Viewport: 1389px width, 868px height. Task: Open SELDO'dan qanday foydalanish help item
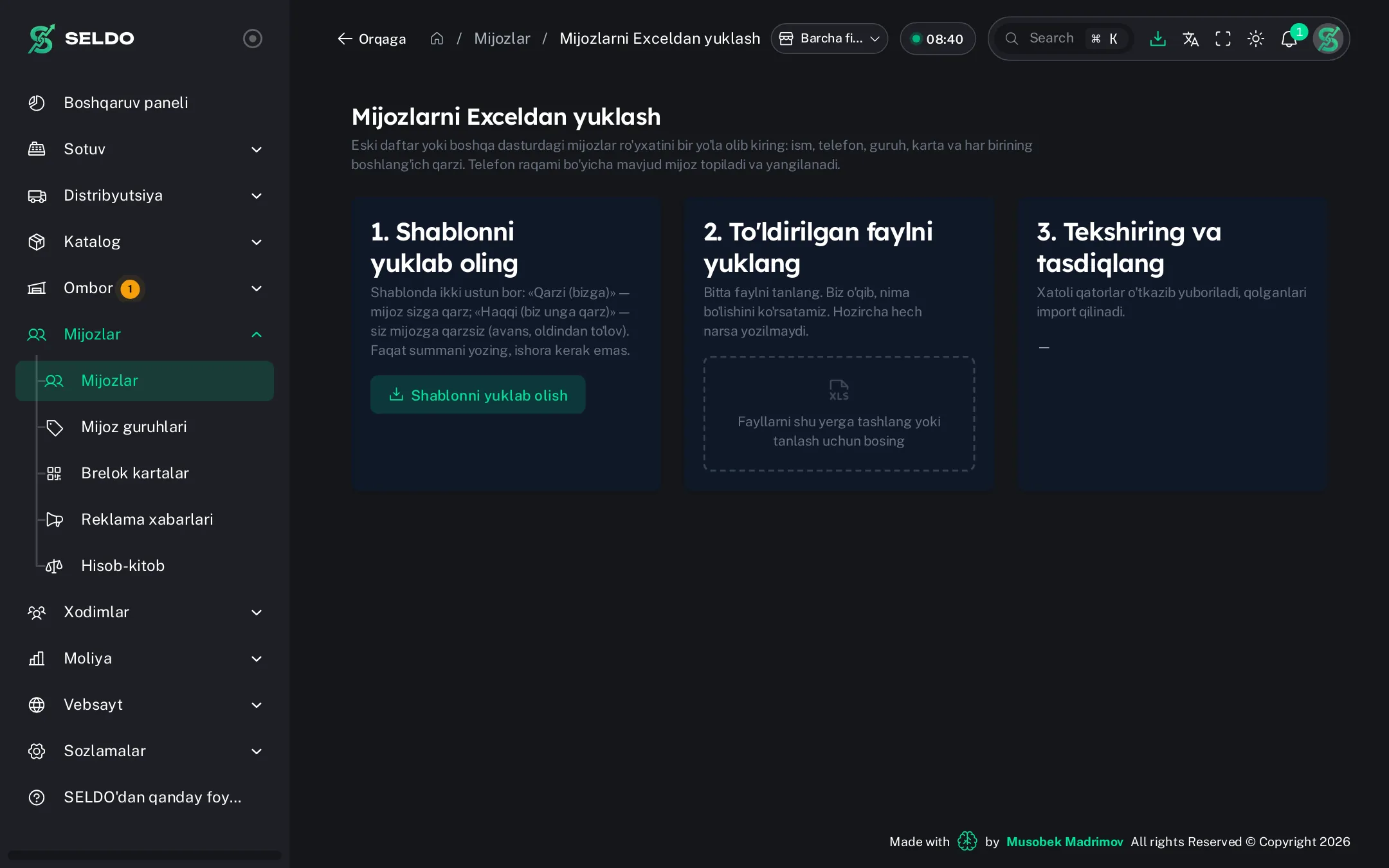point(145,797)
